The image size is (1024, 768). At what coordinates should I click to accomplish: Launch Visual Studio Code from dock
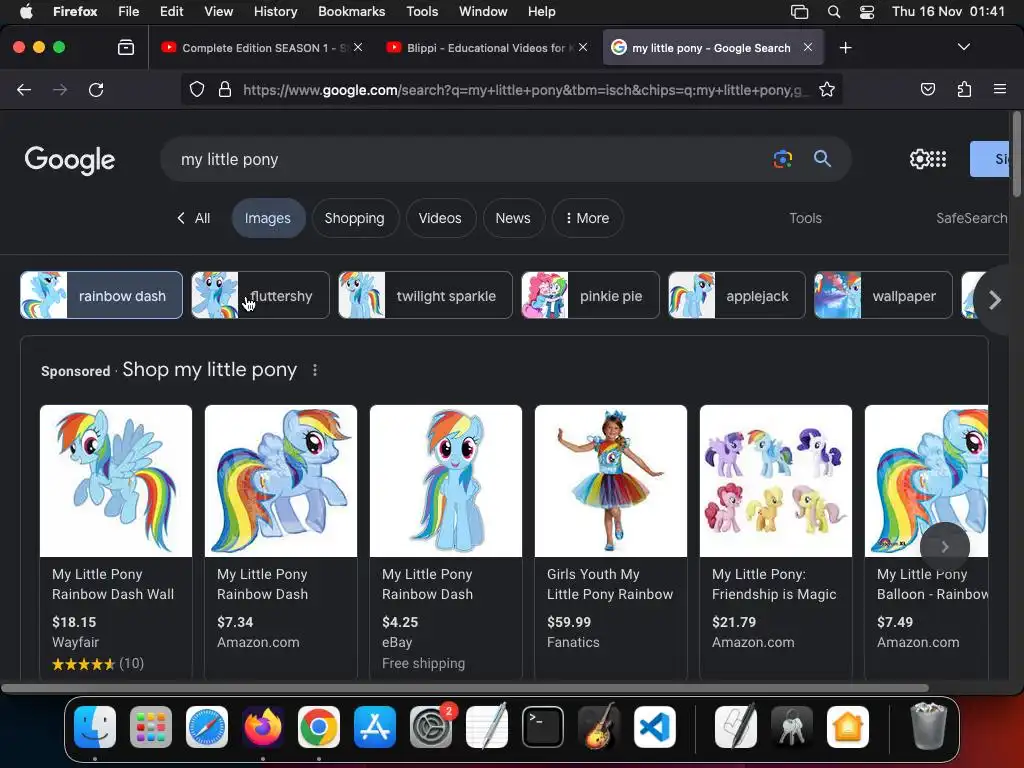(x=654, y=727)
